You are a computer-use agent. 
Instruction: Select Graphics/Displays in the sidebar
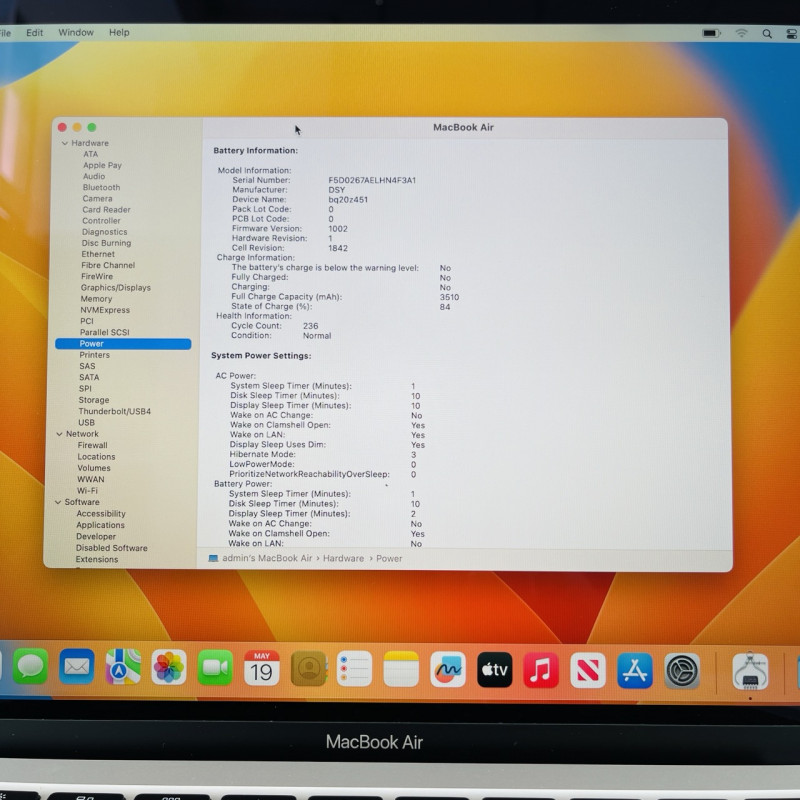click(x=116, y=288)
